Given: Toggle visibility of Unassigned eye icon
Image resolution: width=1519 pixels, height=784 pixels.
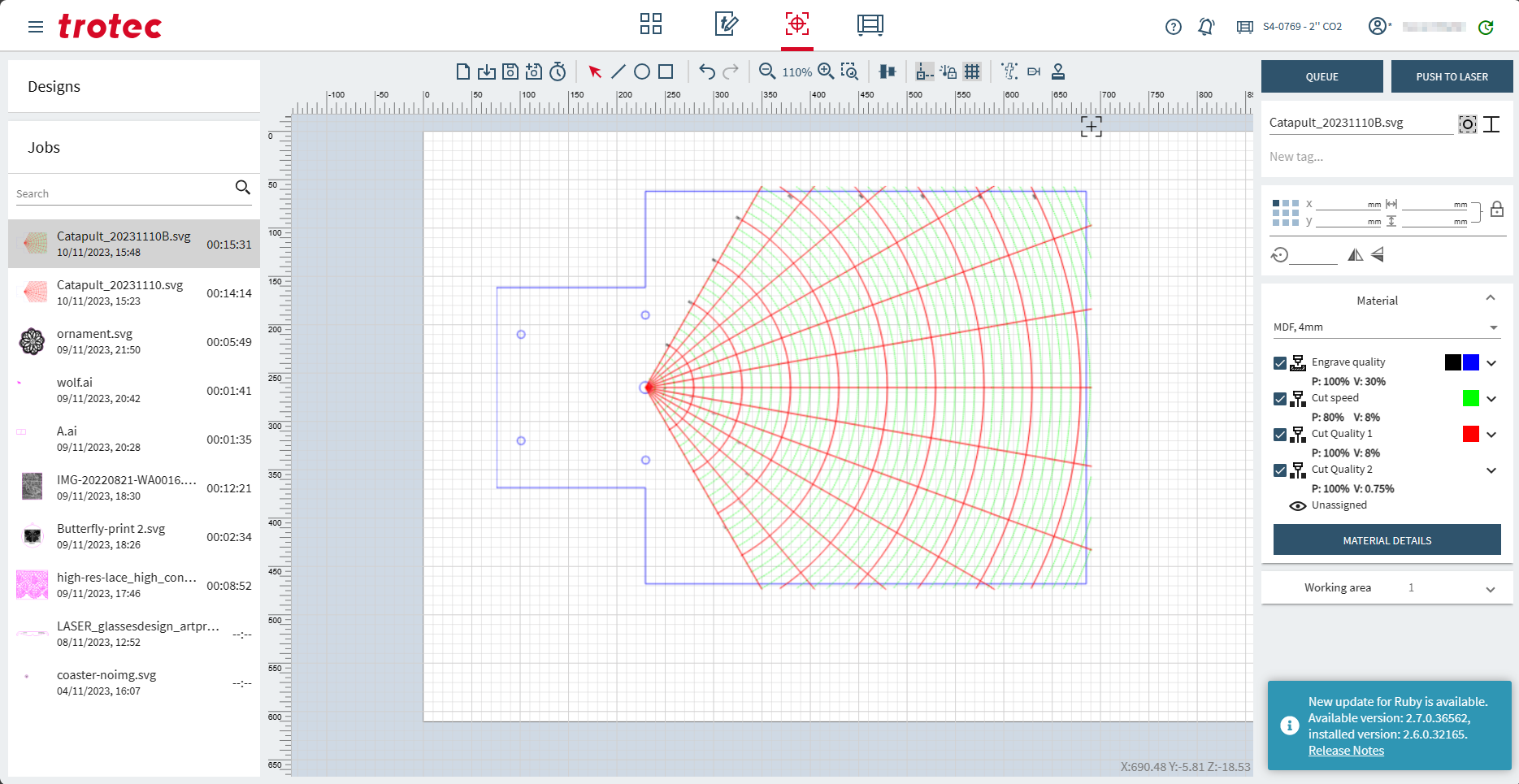Looking at the screenshot, I should coord(1298,506).
